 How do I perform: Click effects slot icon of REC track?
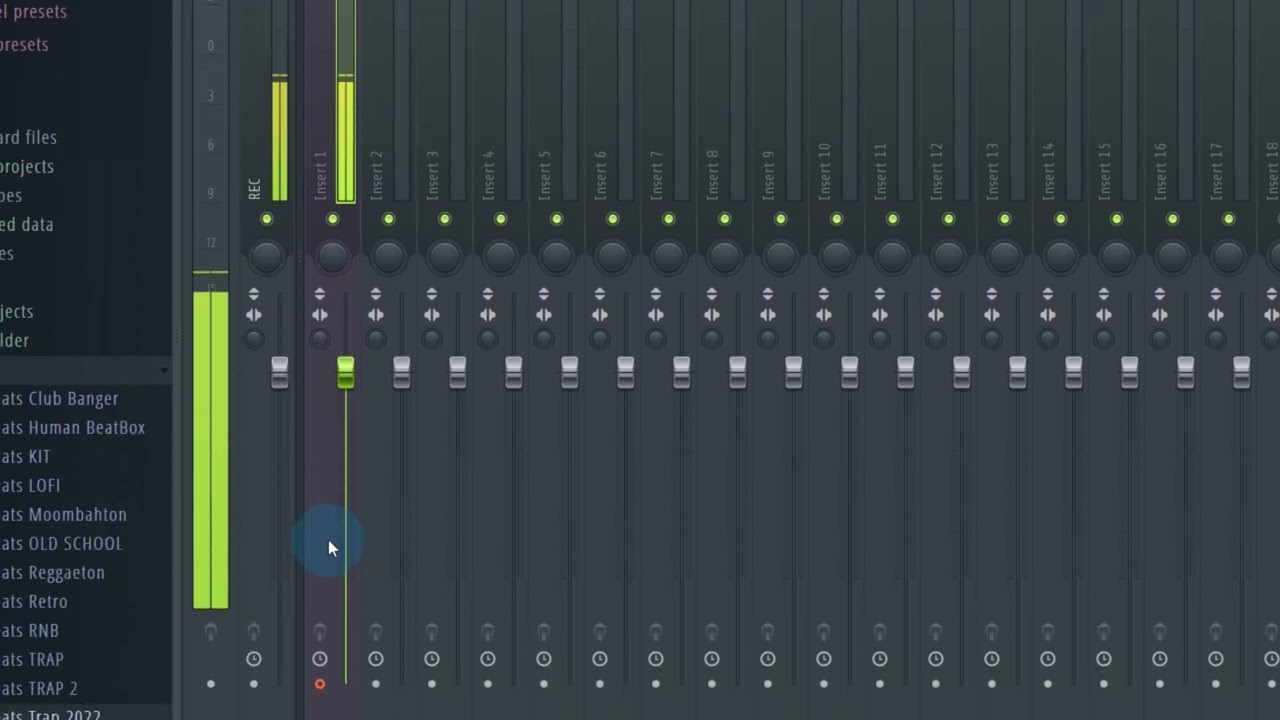point(254,631)
